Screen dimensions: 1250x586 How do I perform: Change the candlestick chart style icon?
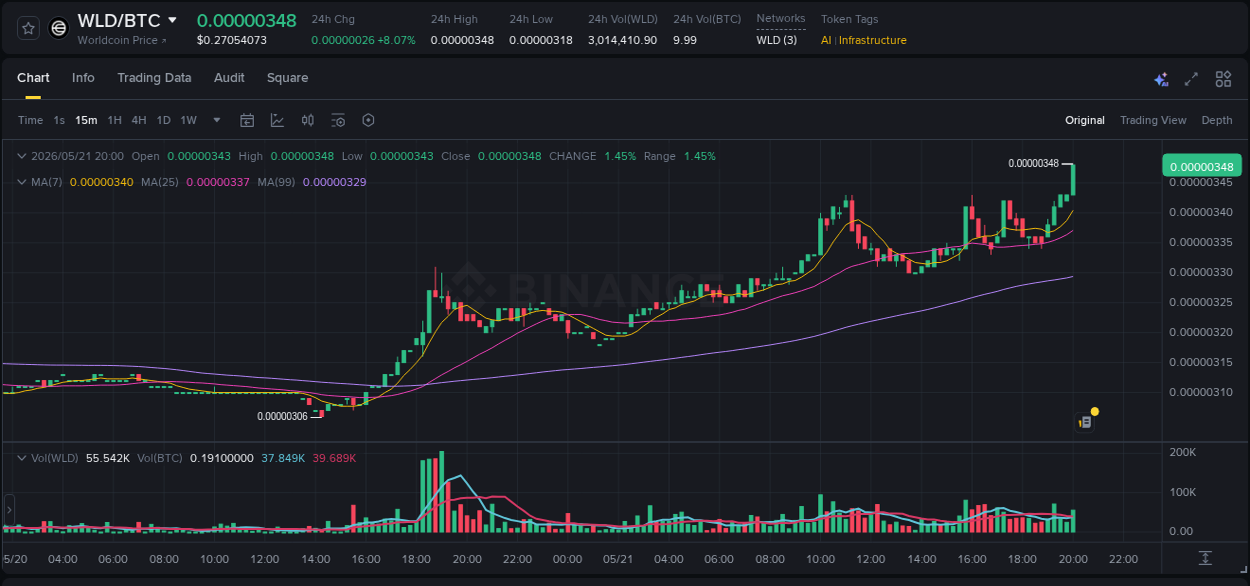(x=308, y=120)
